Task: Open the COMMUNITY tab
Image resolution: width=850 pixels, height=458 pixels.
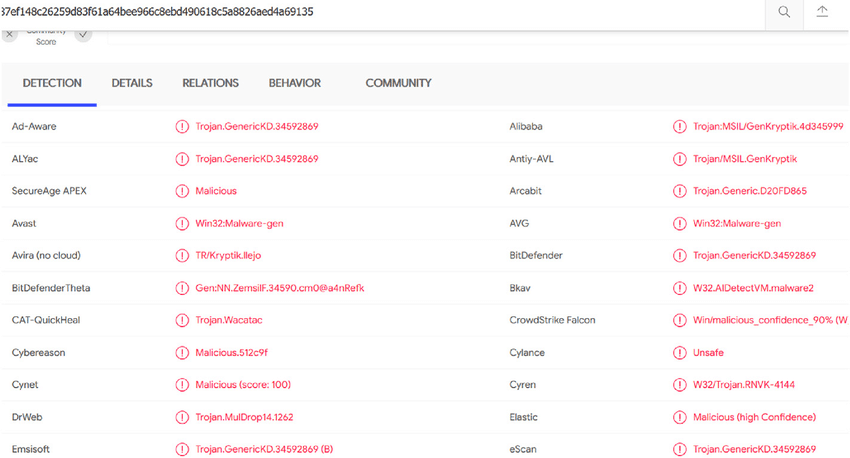Action: coord(398,83)
